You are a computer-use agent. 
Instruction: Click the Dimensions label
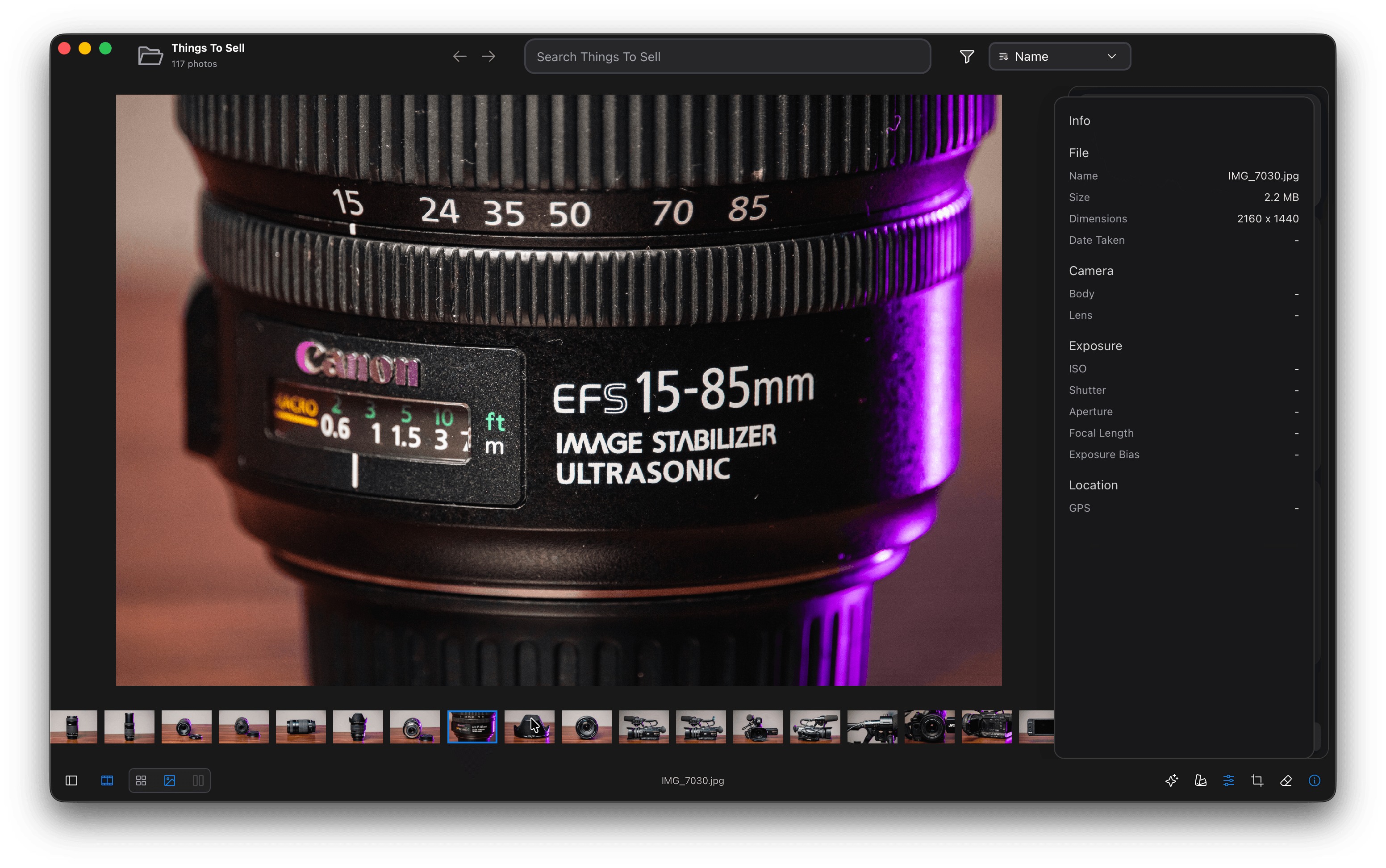[1097, 219]
